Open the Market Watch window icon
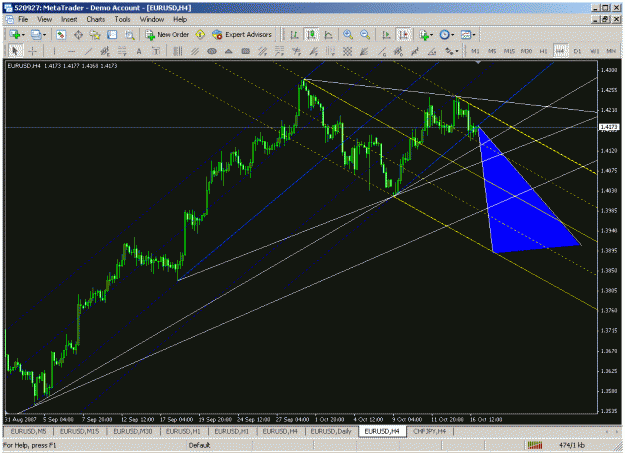625x453 pixels. click(x=61, y=35)
